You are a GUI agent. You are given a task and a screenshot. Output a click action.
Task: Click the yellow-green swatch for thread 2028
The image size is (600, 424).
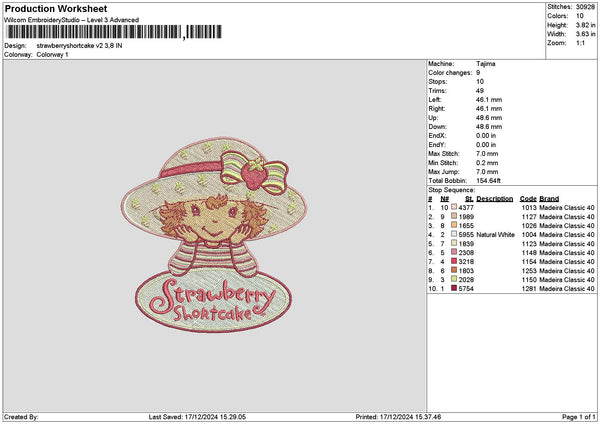454,279
